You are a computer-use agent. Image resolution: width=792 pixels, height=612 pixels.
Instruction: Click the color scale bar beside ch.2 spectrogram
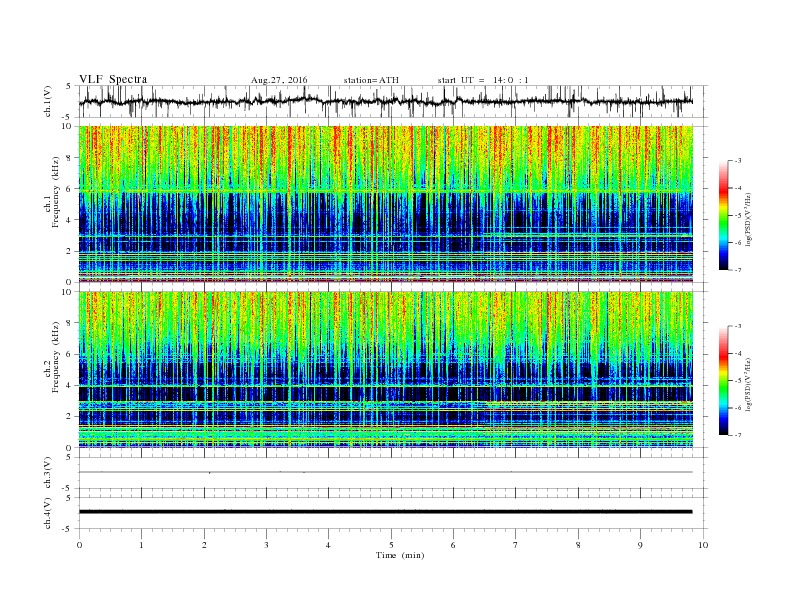point(724,380)
